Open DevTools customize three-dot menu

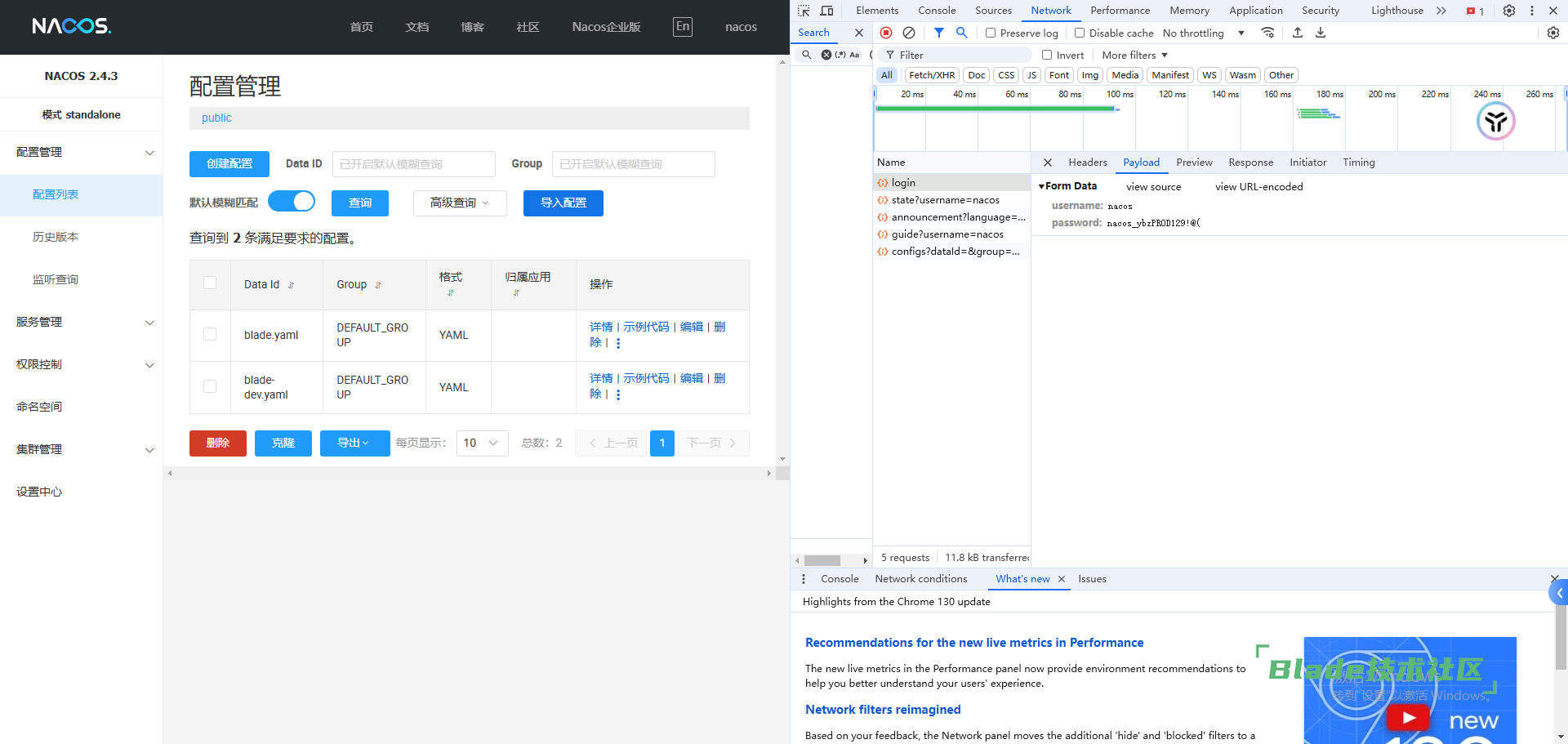coord(1532,11)
